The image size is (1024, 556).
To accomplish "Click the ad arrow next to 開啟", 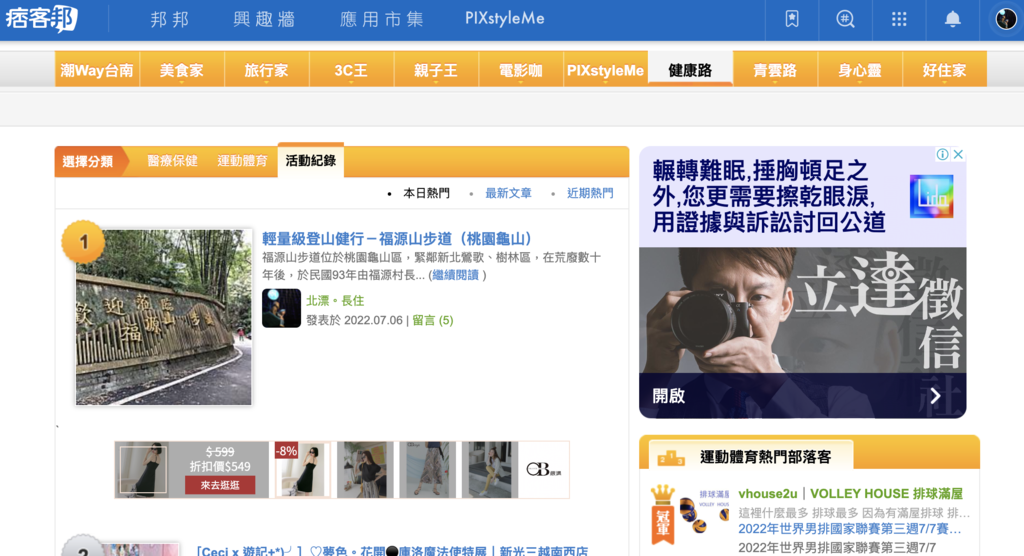I will (x=935, y=396).
